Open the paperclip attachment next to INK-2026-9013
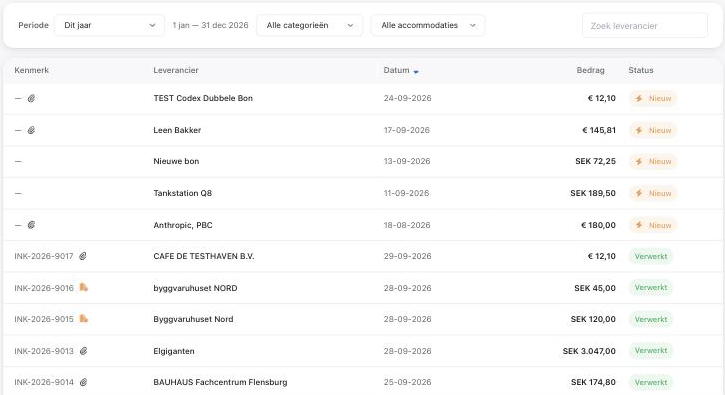This screenshot has width=725, height=395. coord(84,351)
